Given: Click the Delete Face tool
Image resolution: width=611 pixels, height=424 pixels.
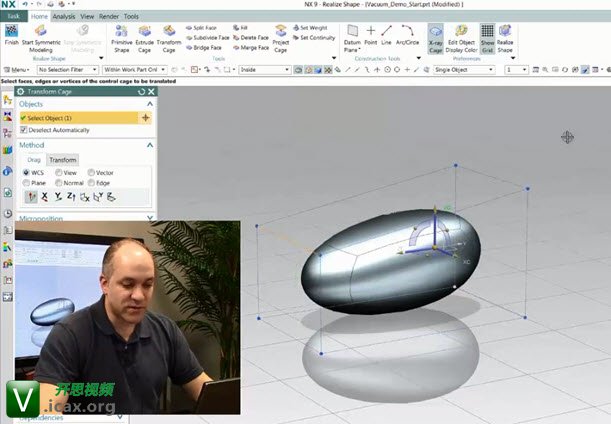Looking at the screenshot, I should [251, 38].
